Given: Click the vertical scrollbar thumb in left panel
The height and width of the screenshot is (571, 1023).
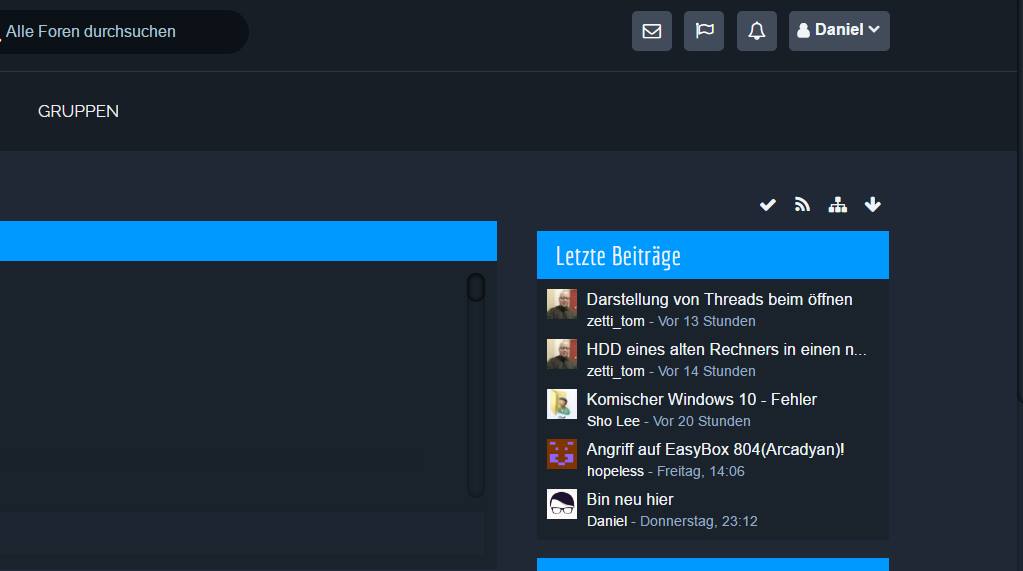Looking at the screenshot, I should tap(476, 288).
